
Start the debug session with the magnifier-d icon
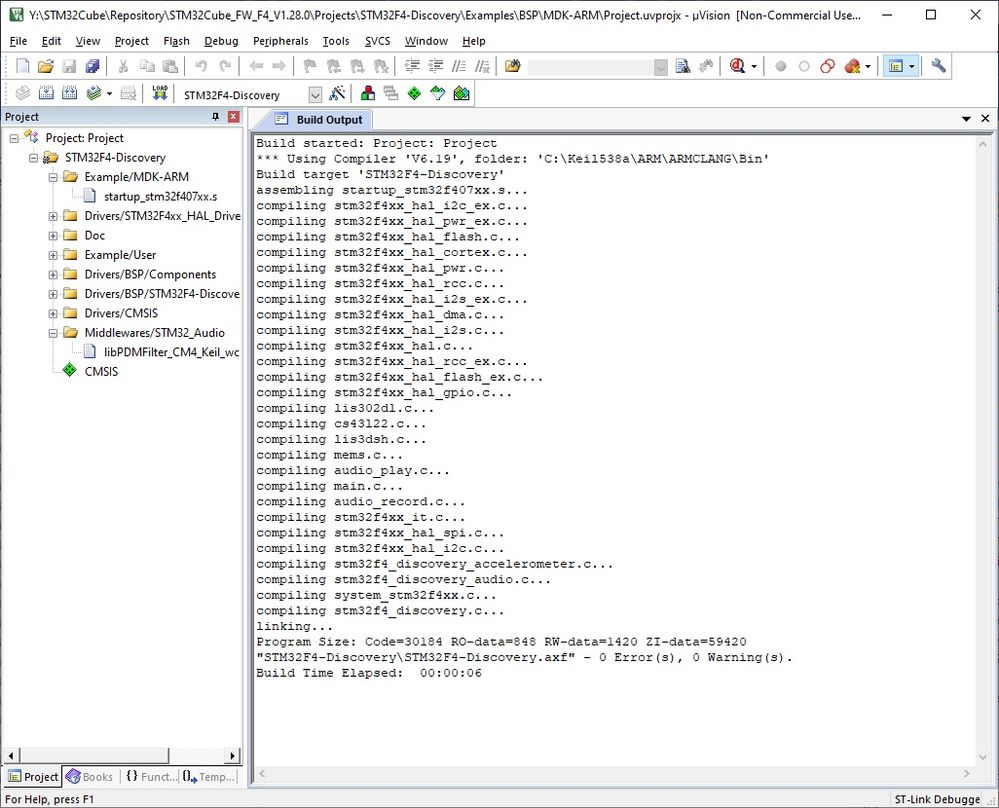[x=737, y=66]
